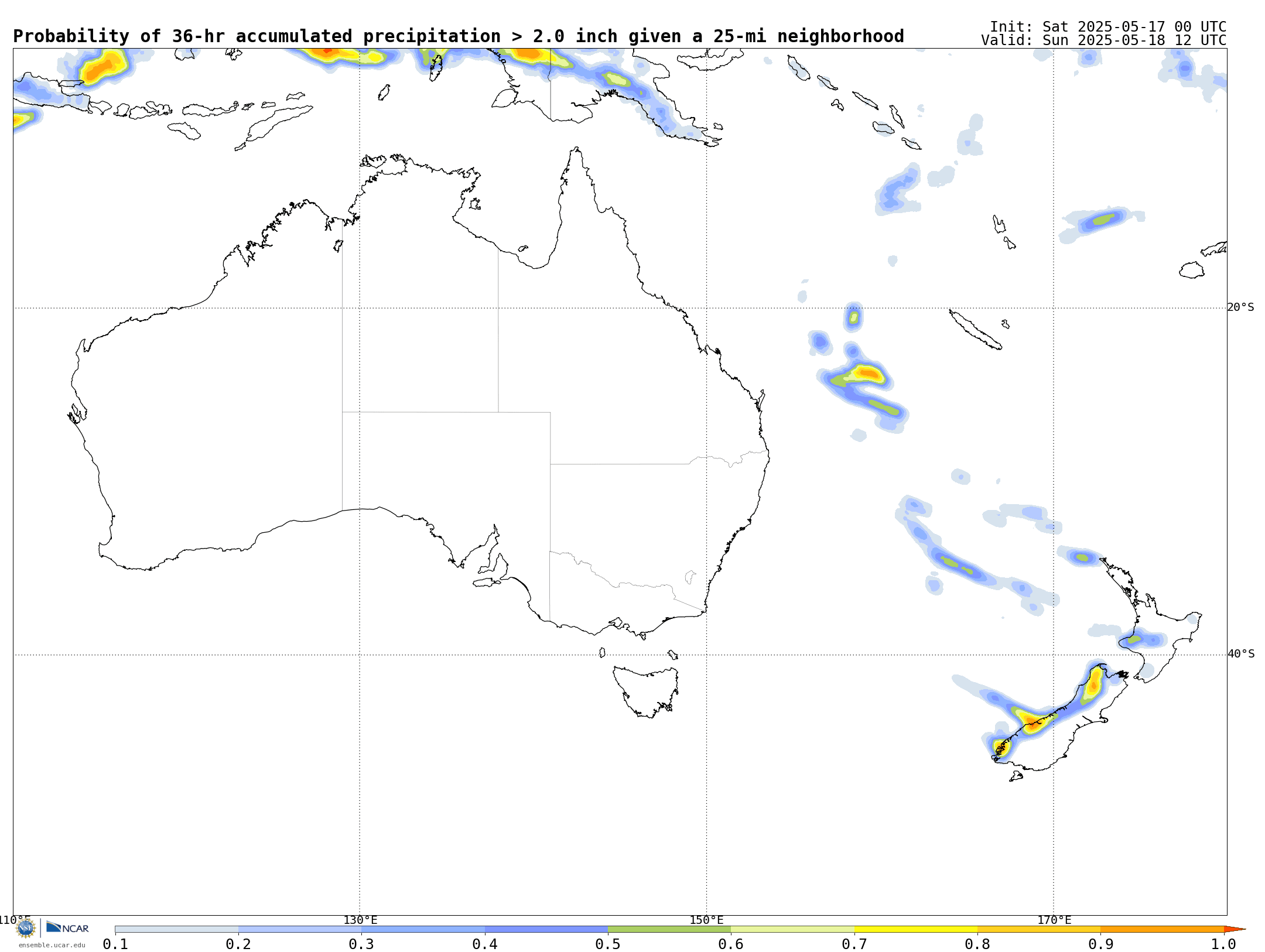Click the gold 0.8–0.9 colorbar segment

coord(1039,929)
